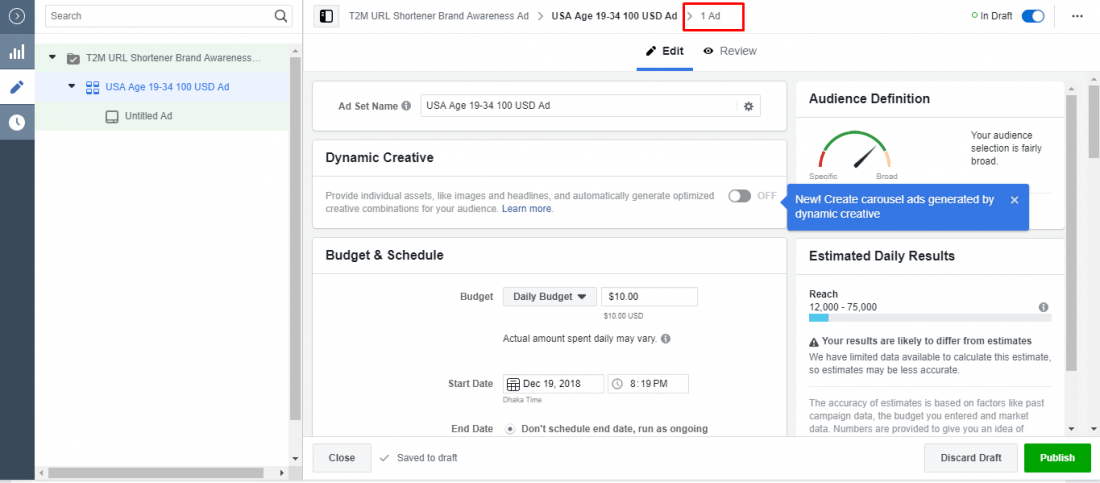Toggle the side panel layout icon
The image size is (1100, 483).
point(326,16)
